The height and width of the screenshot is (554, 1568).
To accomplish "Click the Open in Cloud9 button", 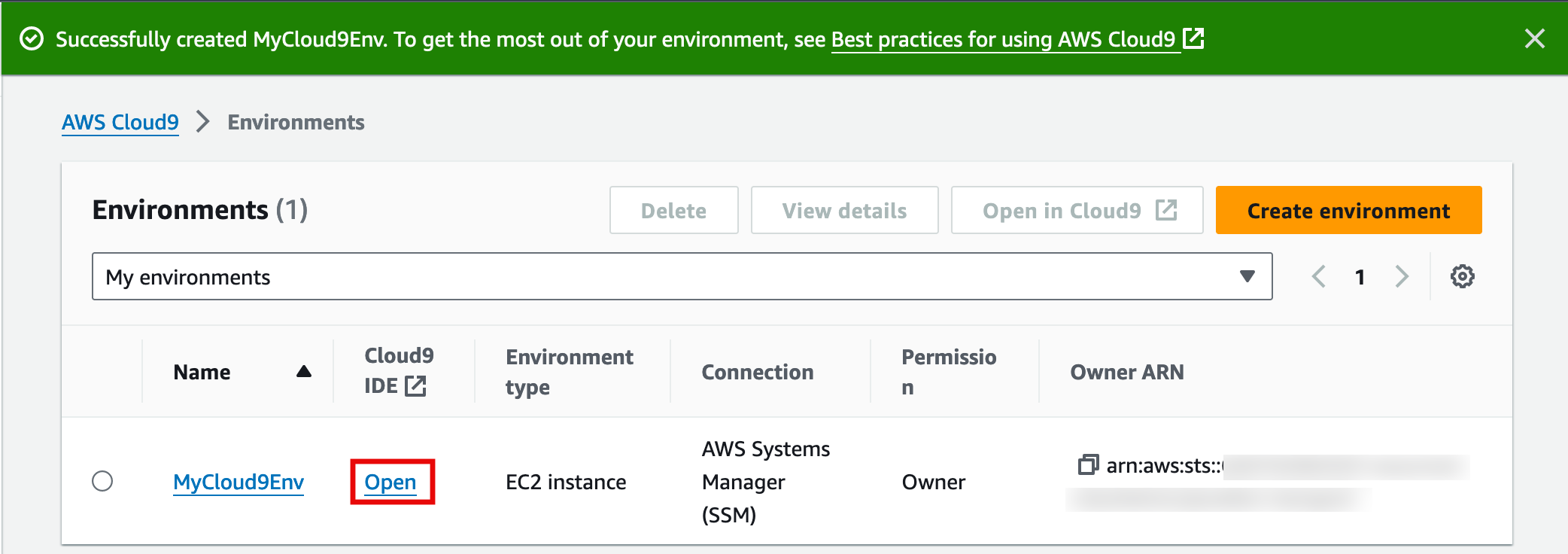I will click(x=1077, y=211).
